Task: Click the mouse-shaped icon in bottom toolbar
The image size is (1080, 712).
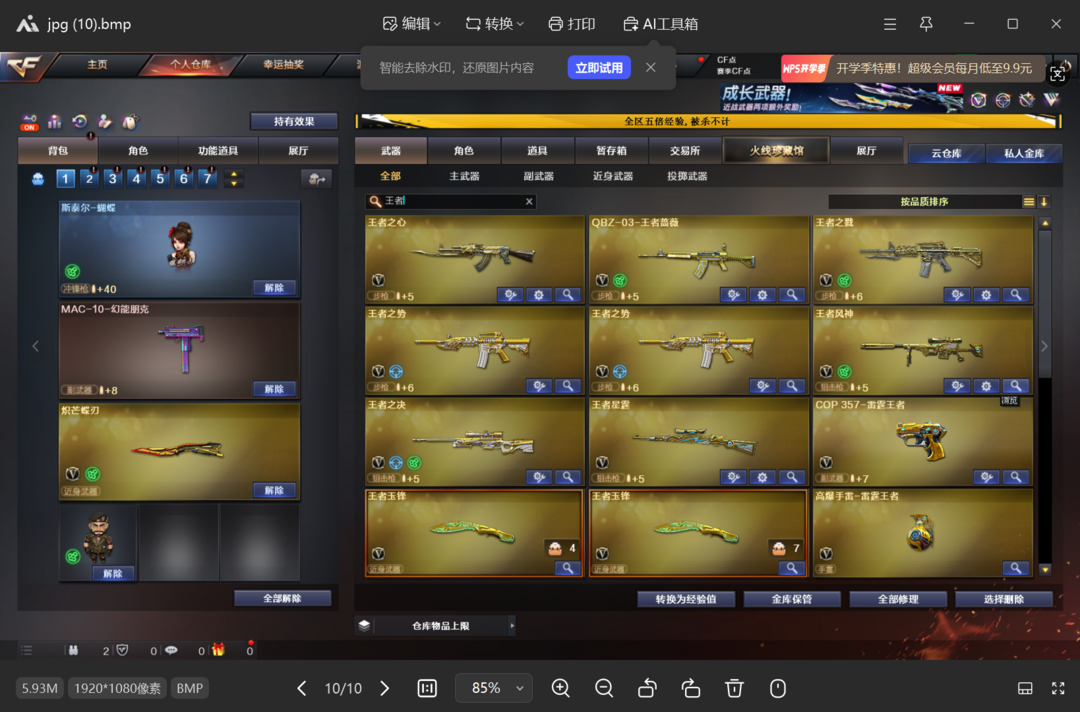Action: click(x=778, y=688)
